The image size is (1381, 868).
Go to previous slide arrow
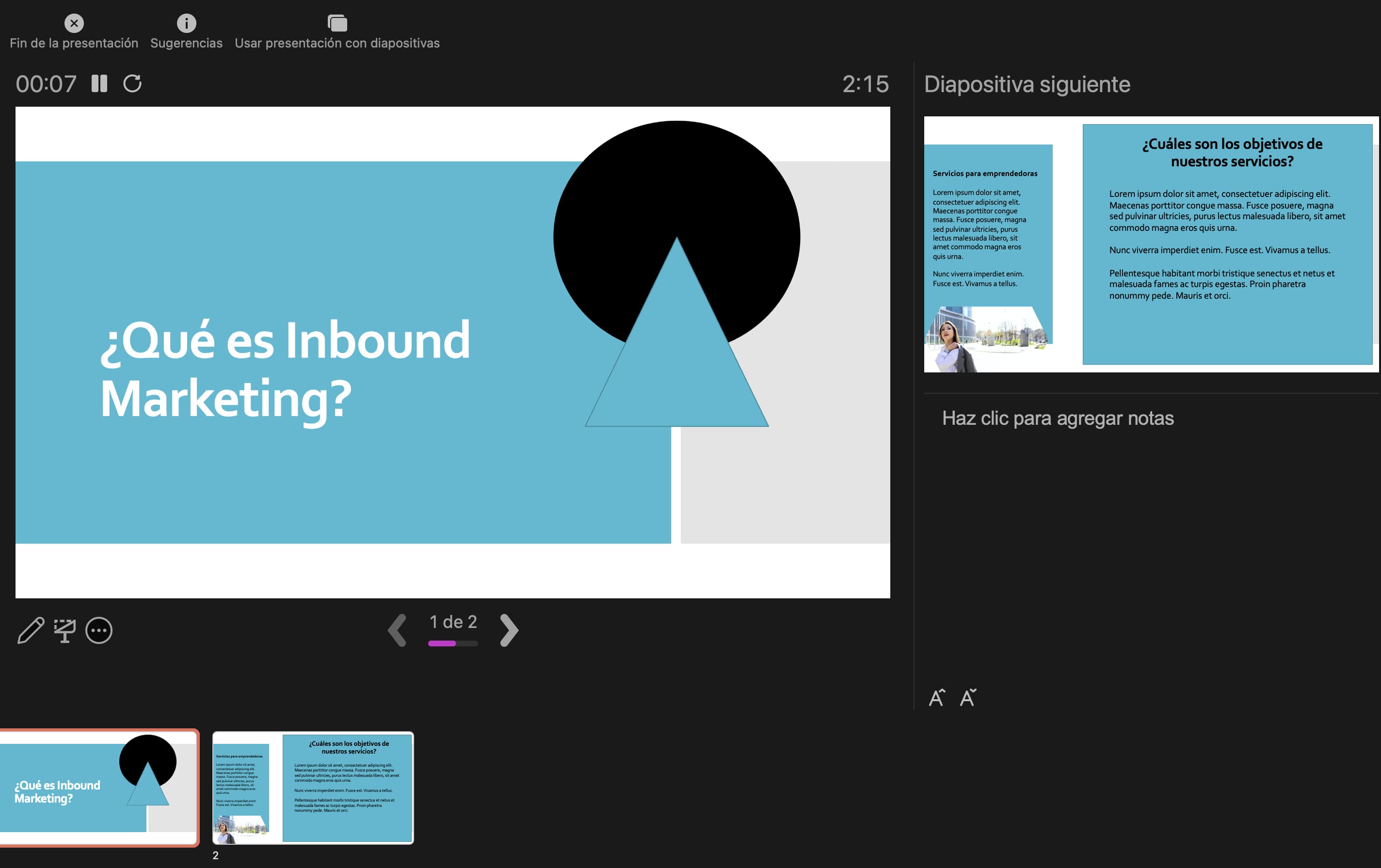click(x=397, y=630)
